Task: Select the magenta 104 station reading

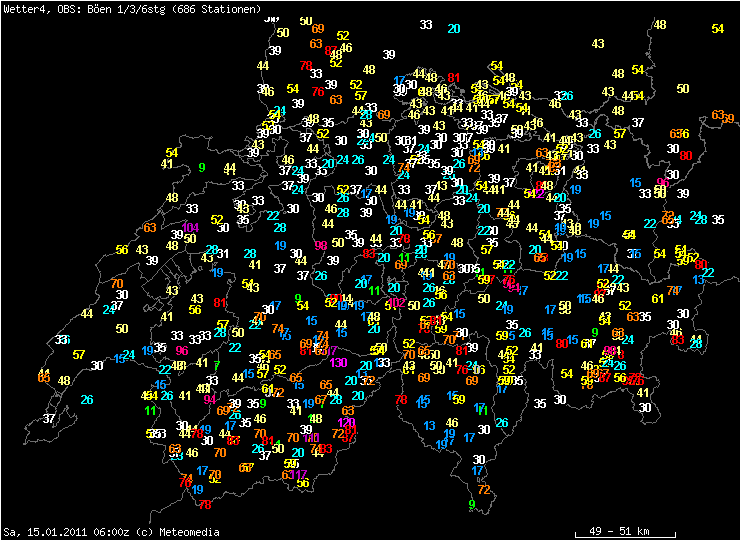Action: point(190,228)
